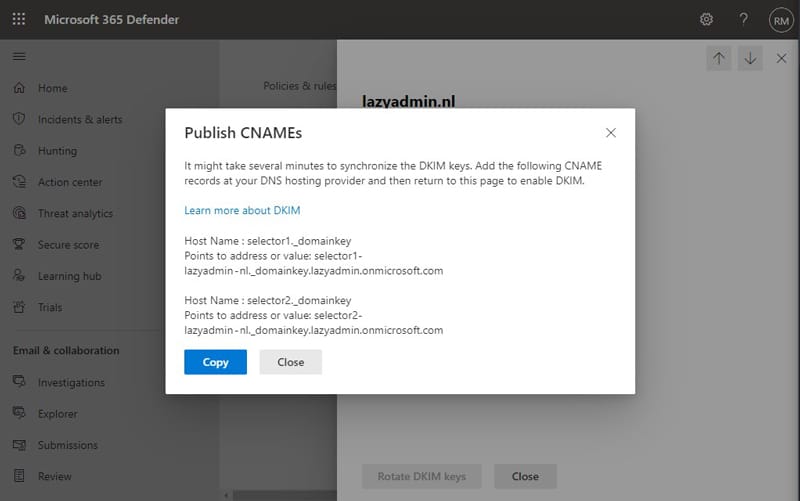The image size is (800, 501).
Task: Collapse the navigation hamburger menu
Action: (19, 56)
